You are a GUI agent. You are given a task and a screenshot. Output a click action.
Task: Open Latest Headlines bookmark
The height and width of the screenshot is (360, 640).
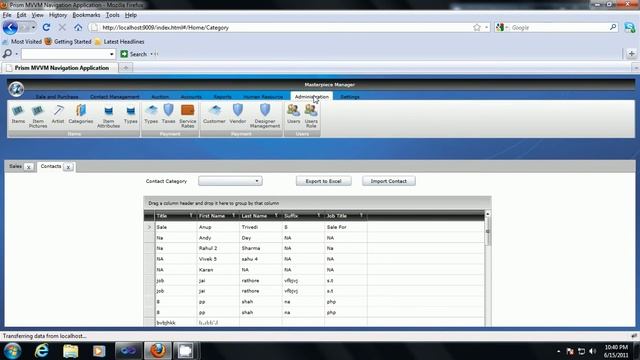pyautogui.click(x=120, y=42)
